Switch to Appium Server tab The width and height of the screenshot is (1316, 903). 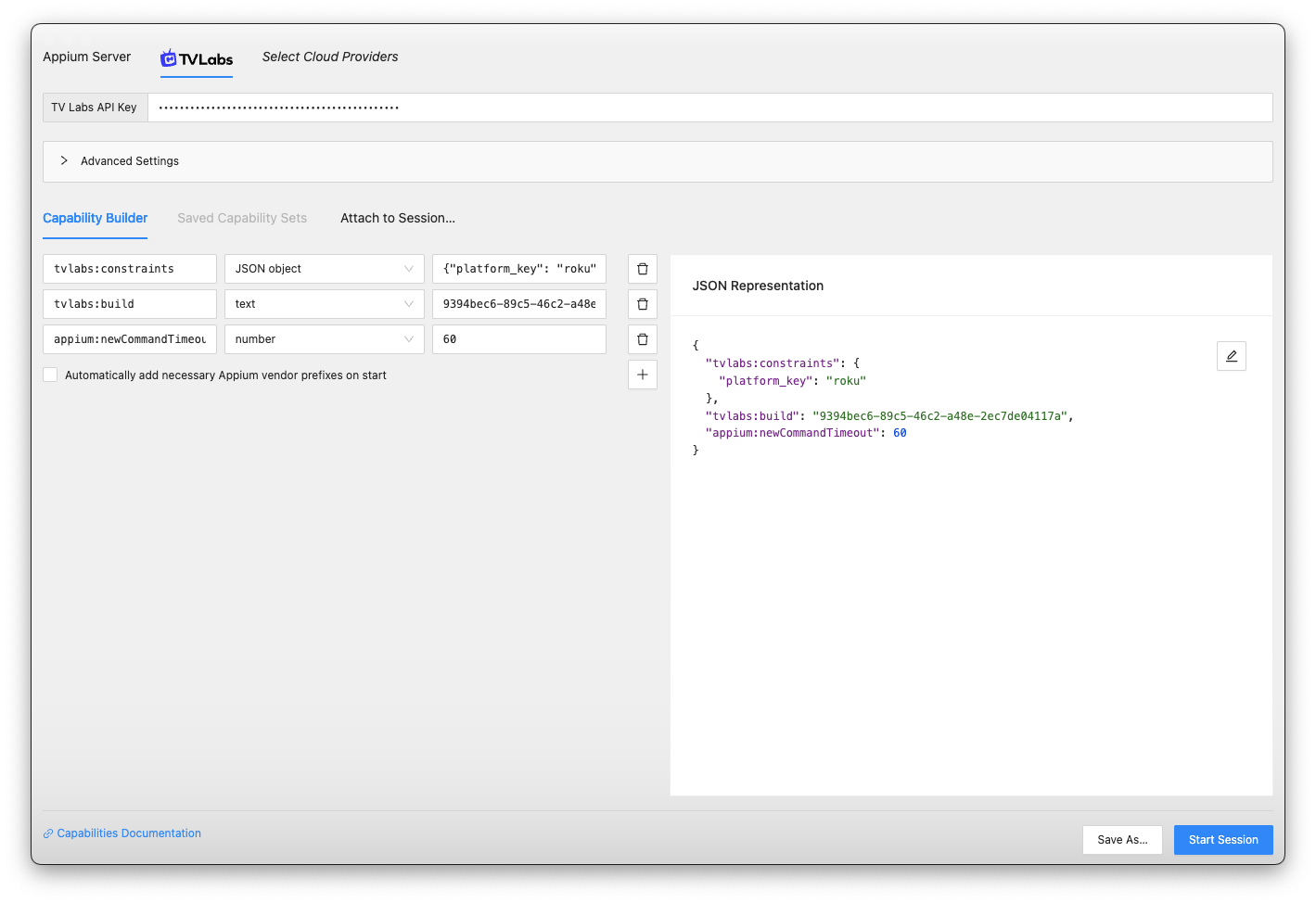tap(87, 57)
